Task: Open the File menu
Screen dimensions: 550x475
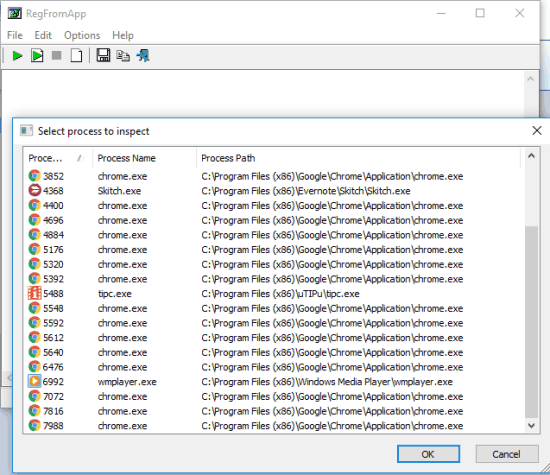Action: click(x=15, y=35)
